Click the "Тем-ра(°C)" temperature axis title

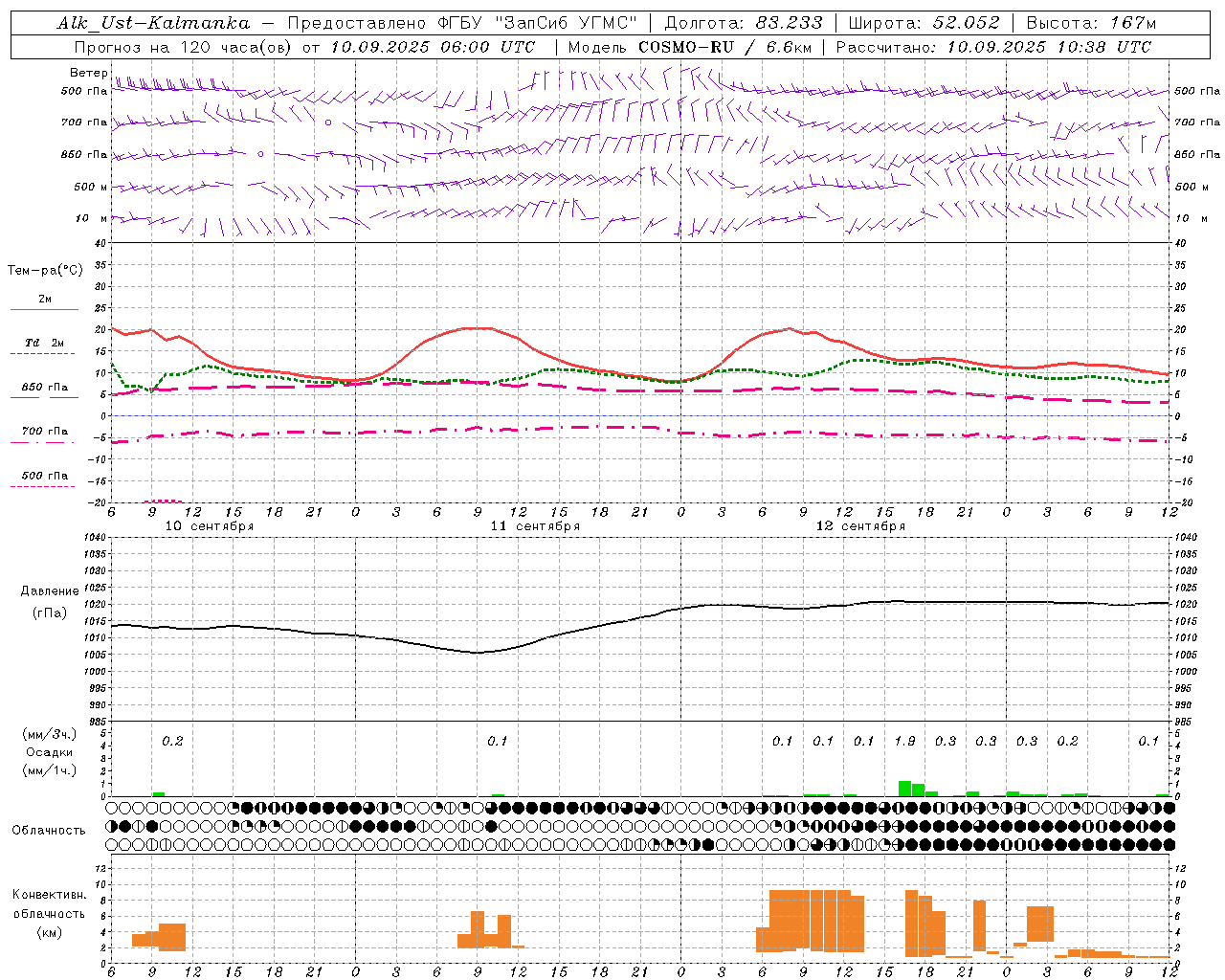45,271
